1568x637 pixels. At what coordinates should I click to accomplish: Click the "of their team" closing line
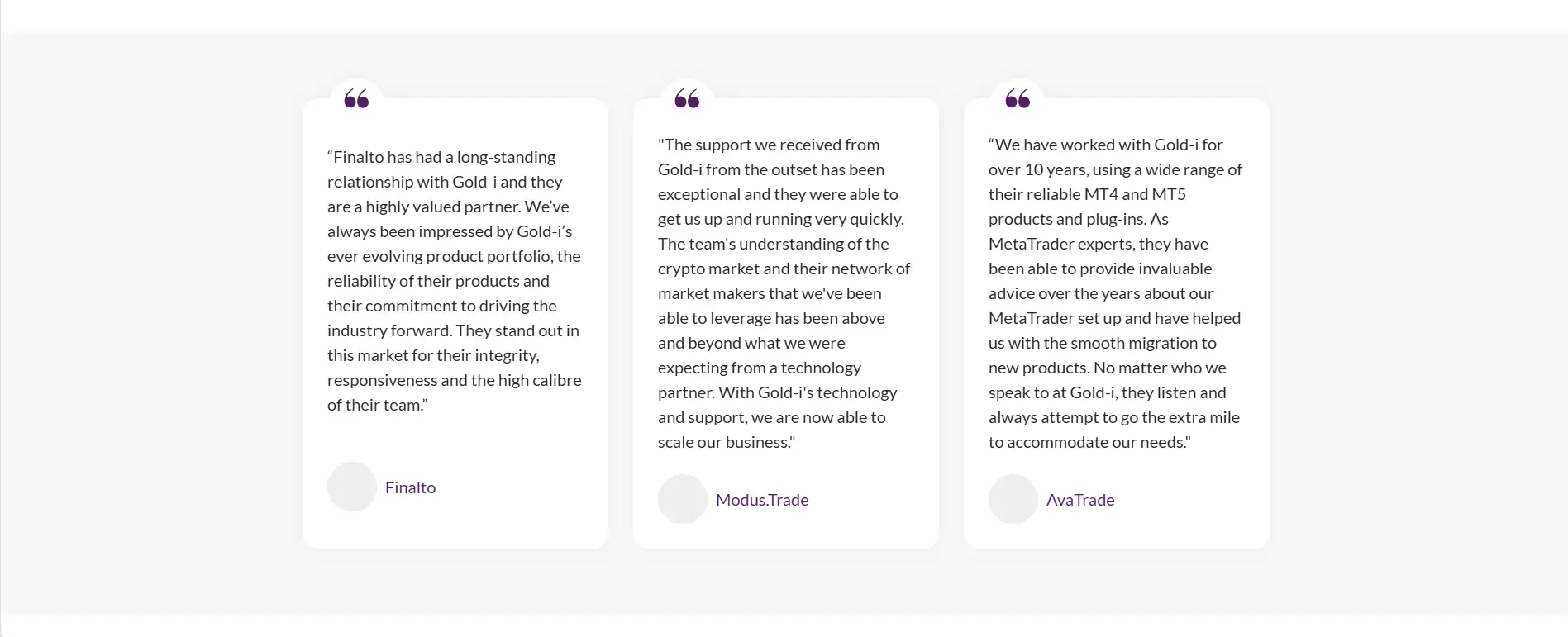tap(378, 405)
